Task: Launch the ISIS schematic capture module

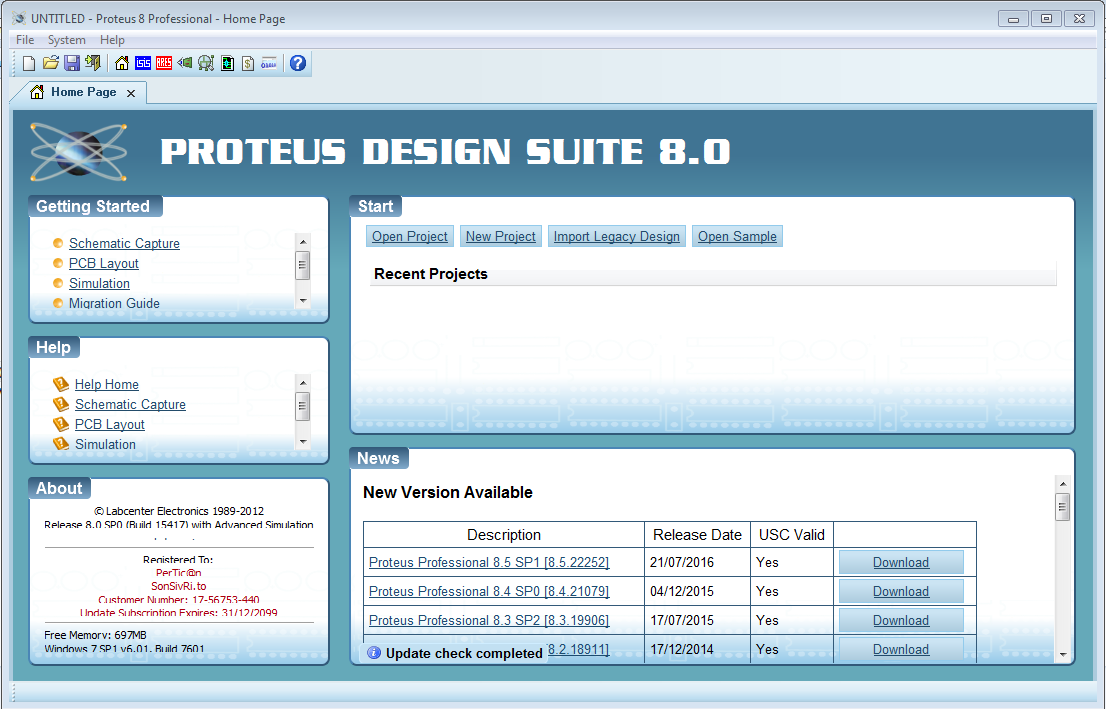Action: click(x=143, y=62)
